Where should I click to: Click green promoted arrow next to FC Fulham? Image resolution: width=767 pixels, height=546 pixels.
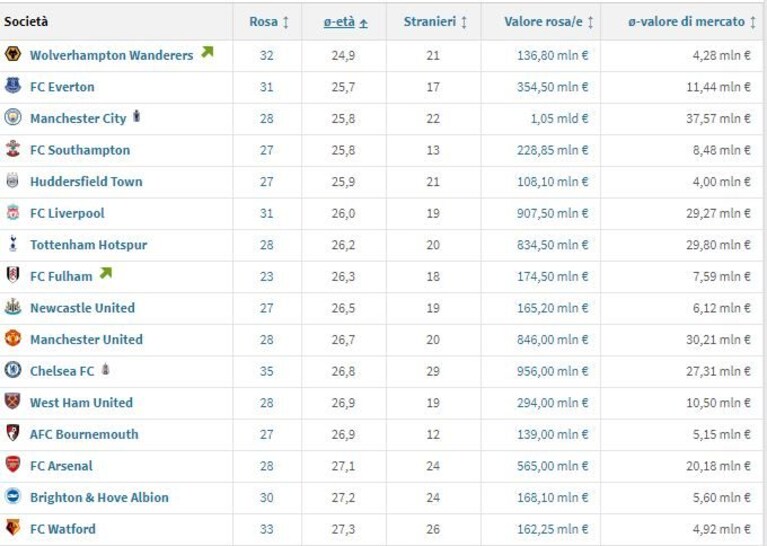click(x=106, y=273)
